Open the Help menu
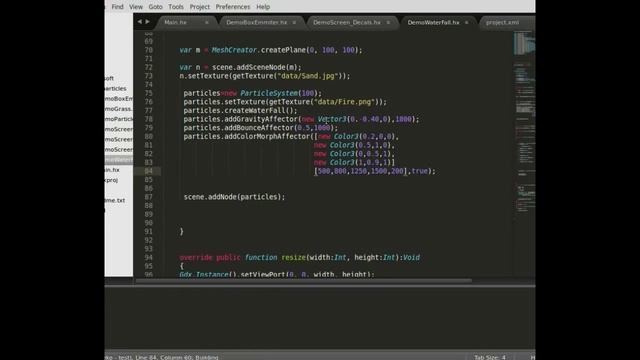The height and width of the screenshot is (360, 640). (263, 7)
